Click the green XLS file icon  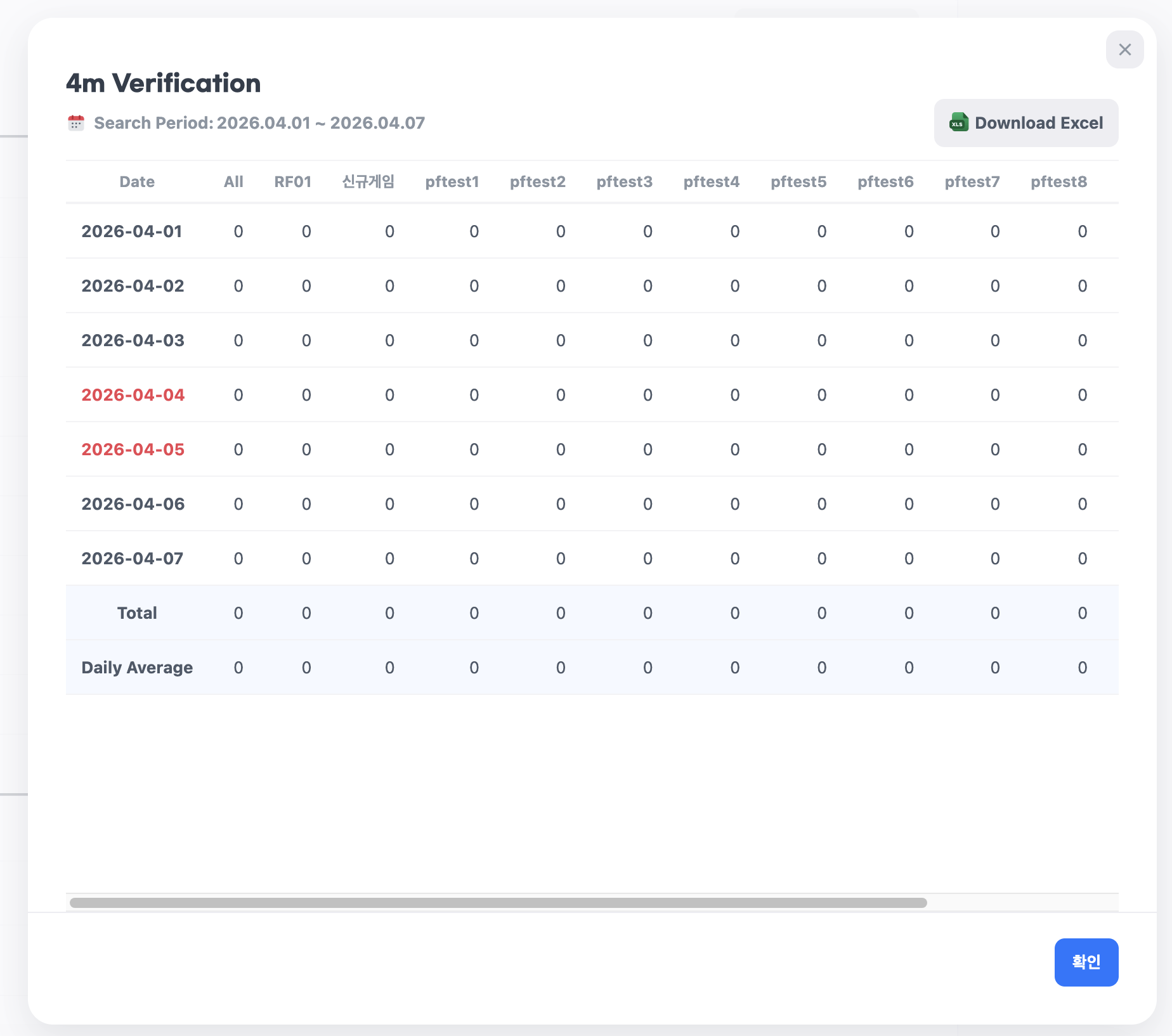(958, 123)
